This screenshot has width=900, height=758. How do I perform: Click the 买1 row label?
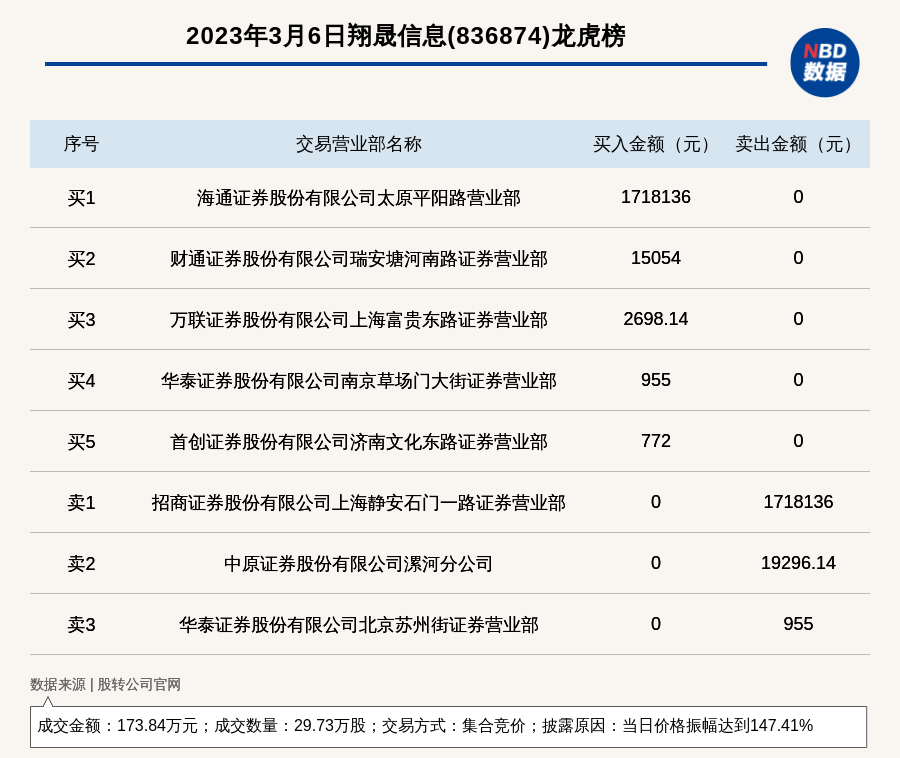click(82, 198)
